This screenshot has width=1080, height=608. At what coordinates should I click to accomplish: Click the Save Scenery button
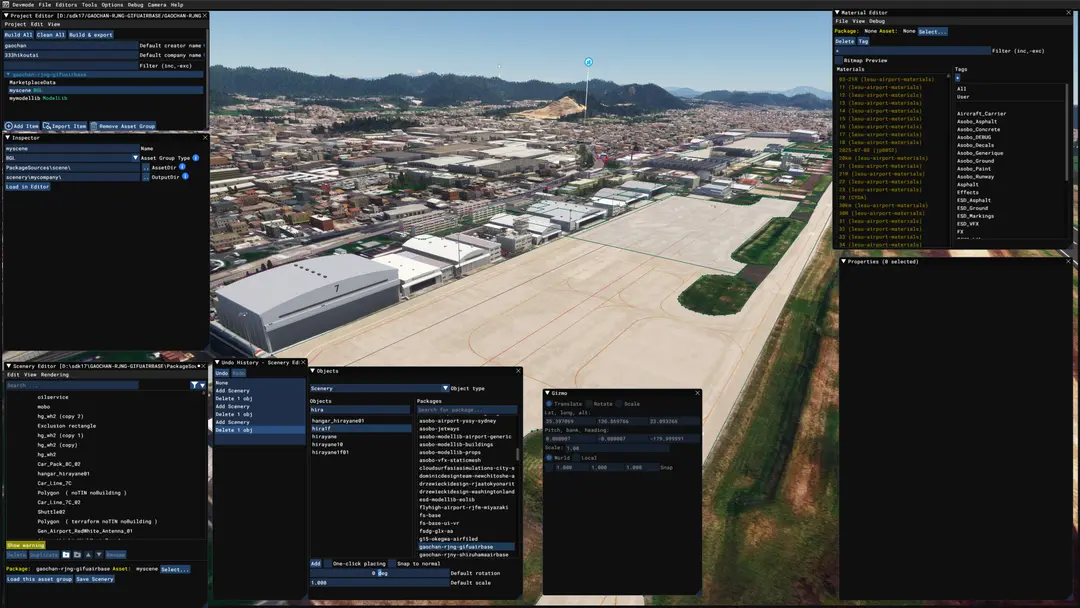click(x=94, y=579)
